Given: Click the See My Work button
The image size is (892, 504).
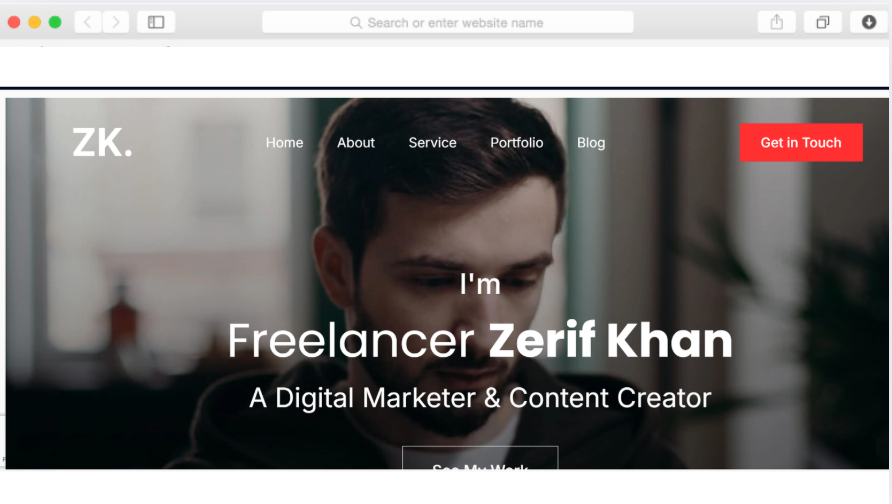Looking at the screenshot, I should [x=480, y=458].
